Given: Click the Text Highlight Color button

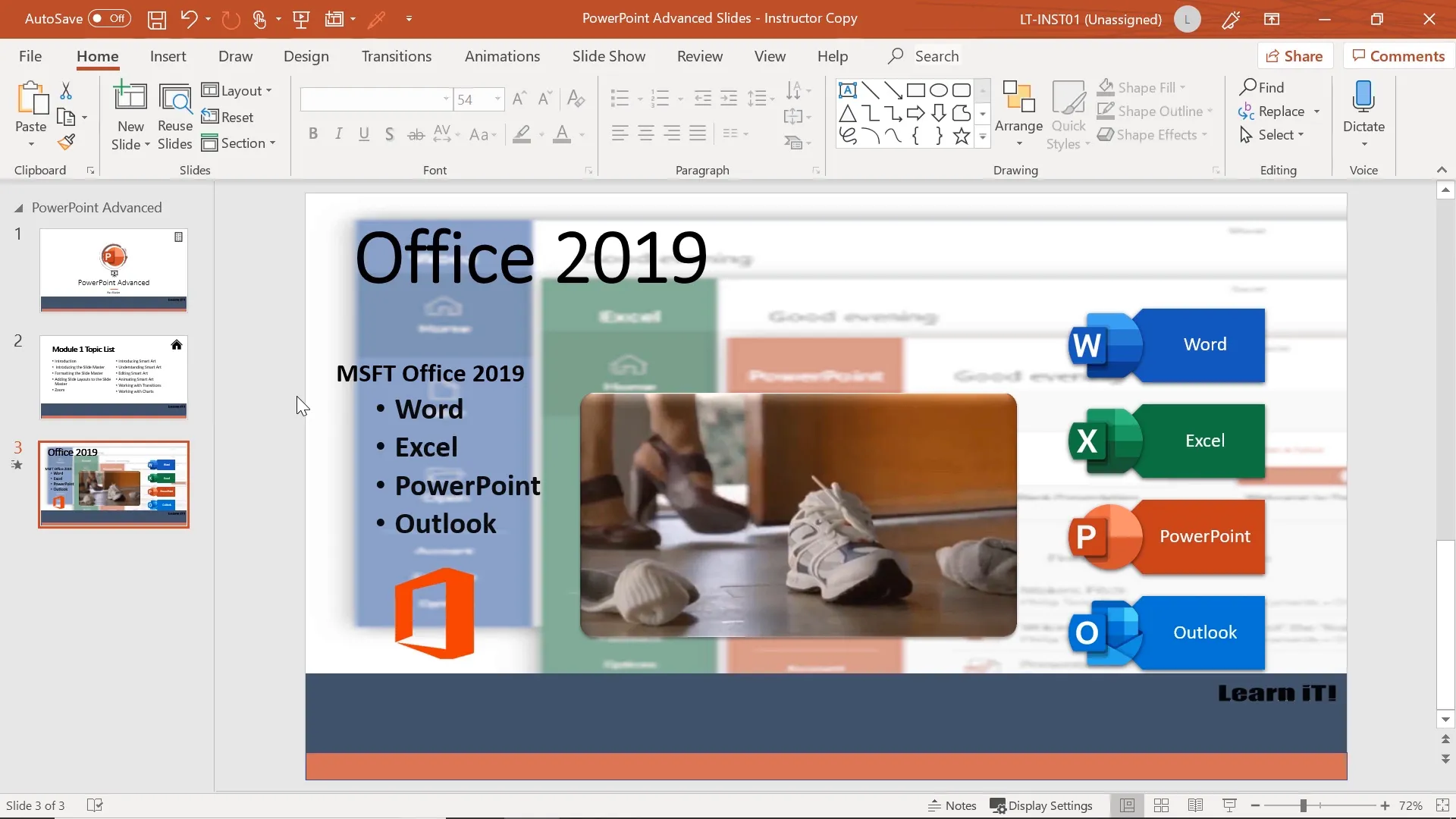Looking at the screenshot, I should (522, 134).
